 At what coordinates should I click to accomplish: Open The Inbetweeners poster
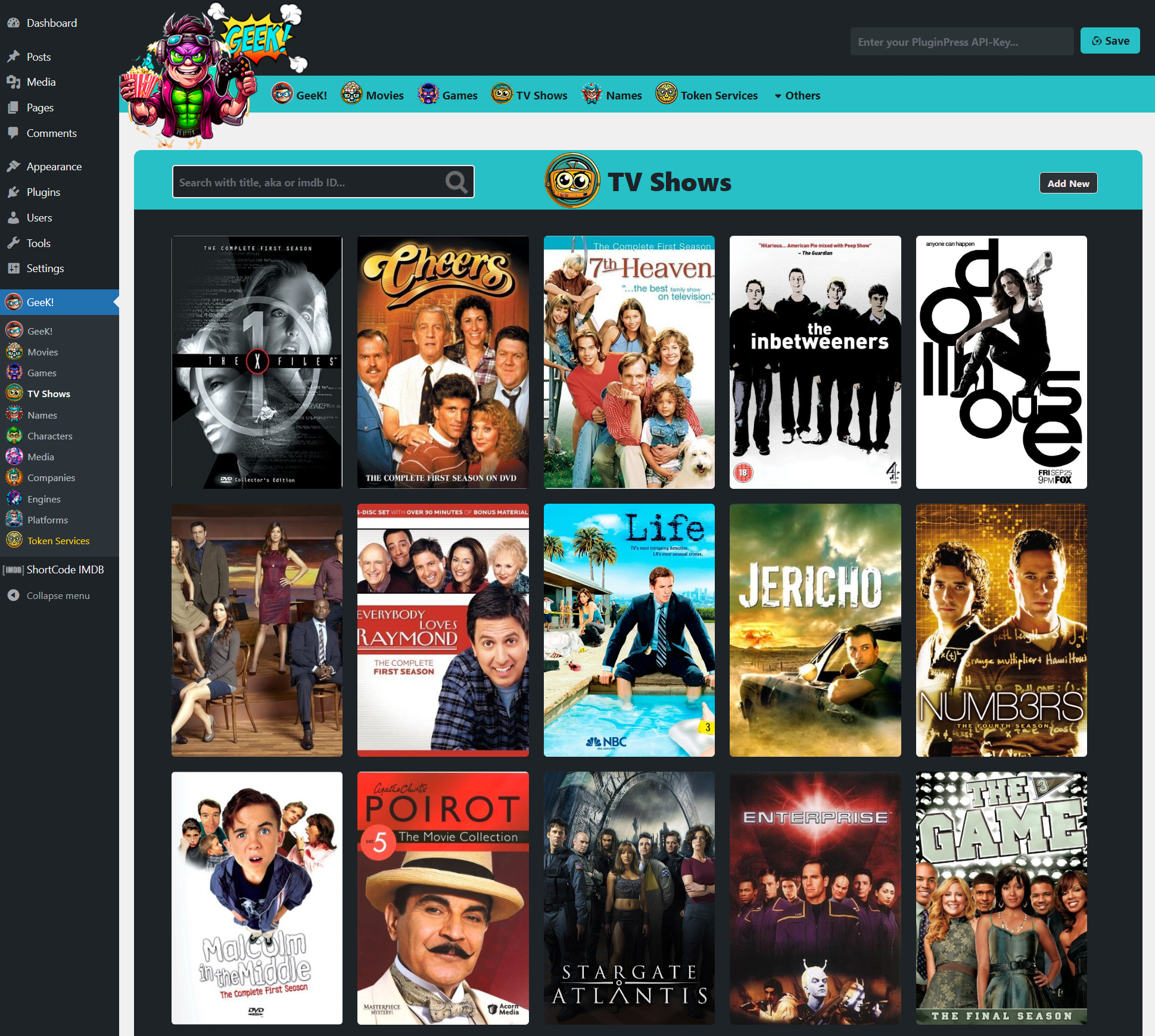coord(815,362)
